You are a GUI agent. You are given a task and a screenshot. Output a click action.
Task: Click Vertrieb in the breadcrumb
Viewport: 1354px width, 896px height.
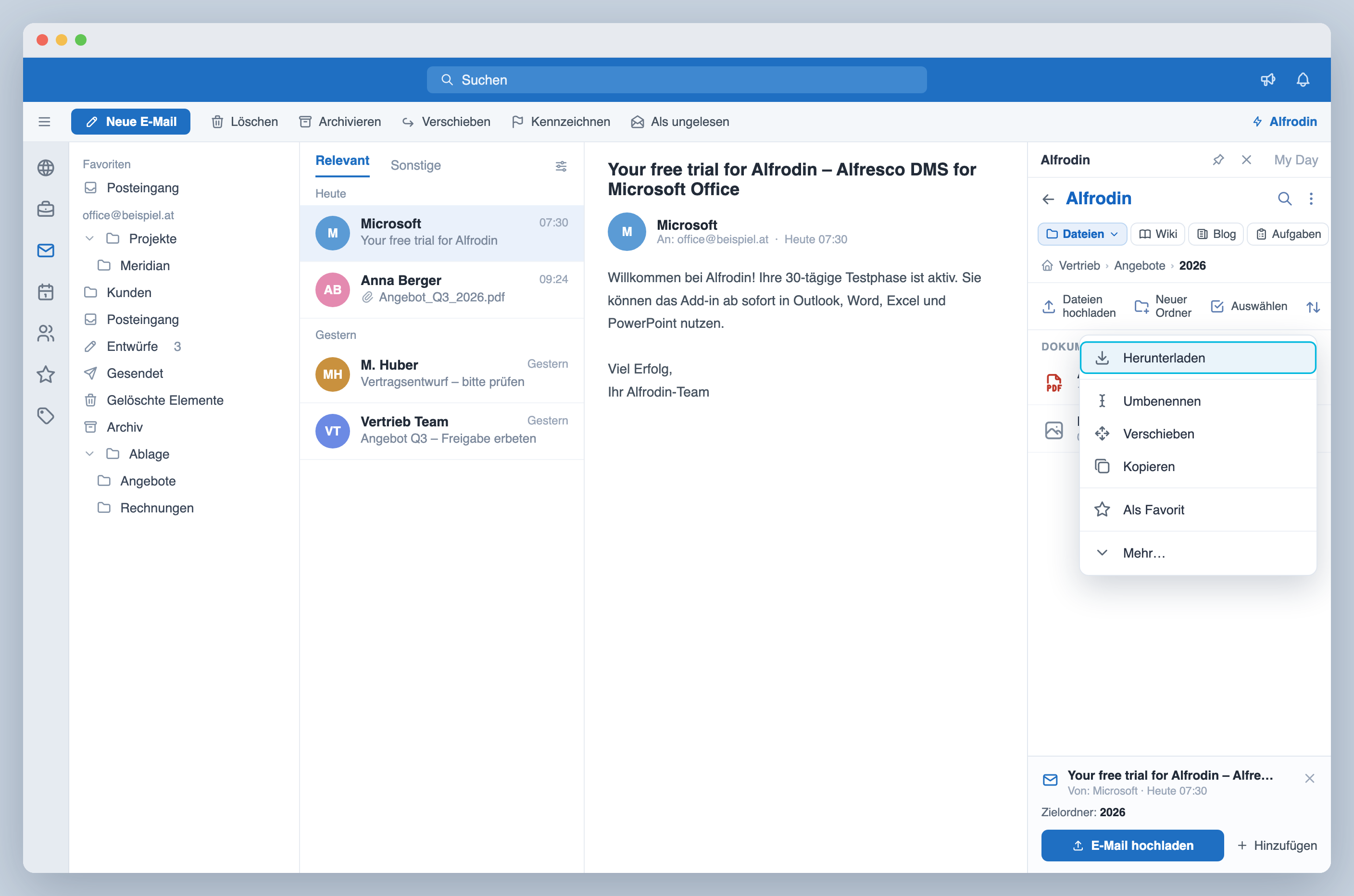click(x=1079, y=266)
